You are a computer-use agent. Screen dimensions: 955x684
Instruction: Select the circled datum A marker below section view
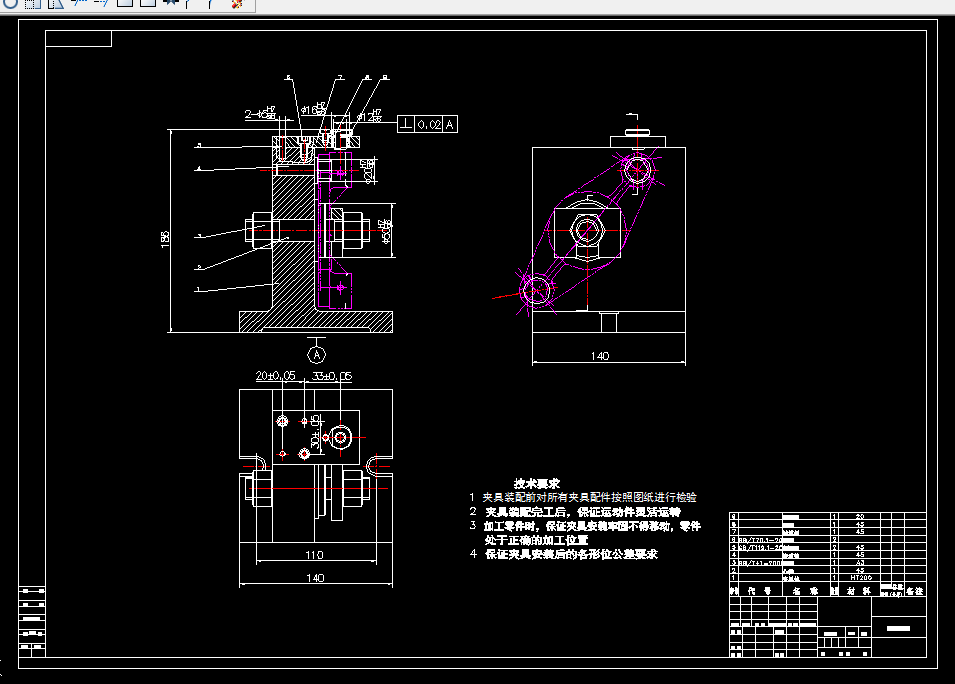point(316,354)
